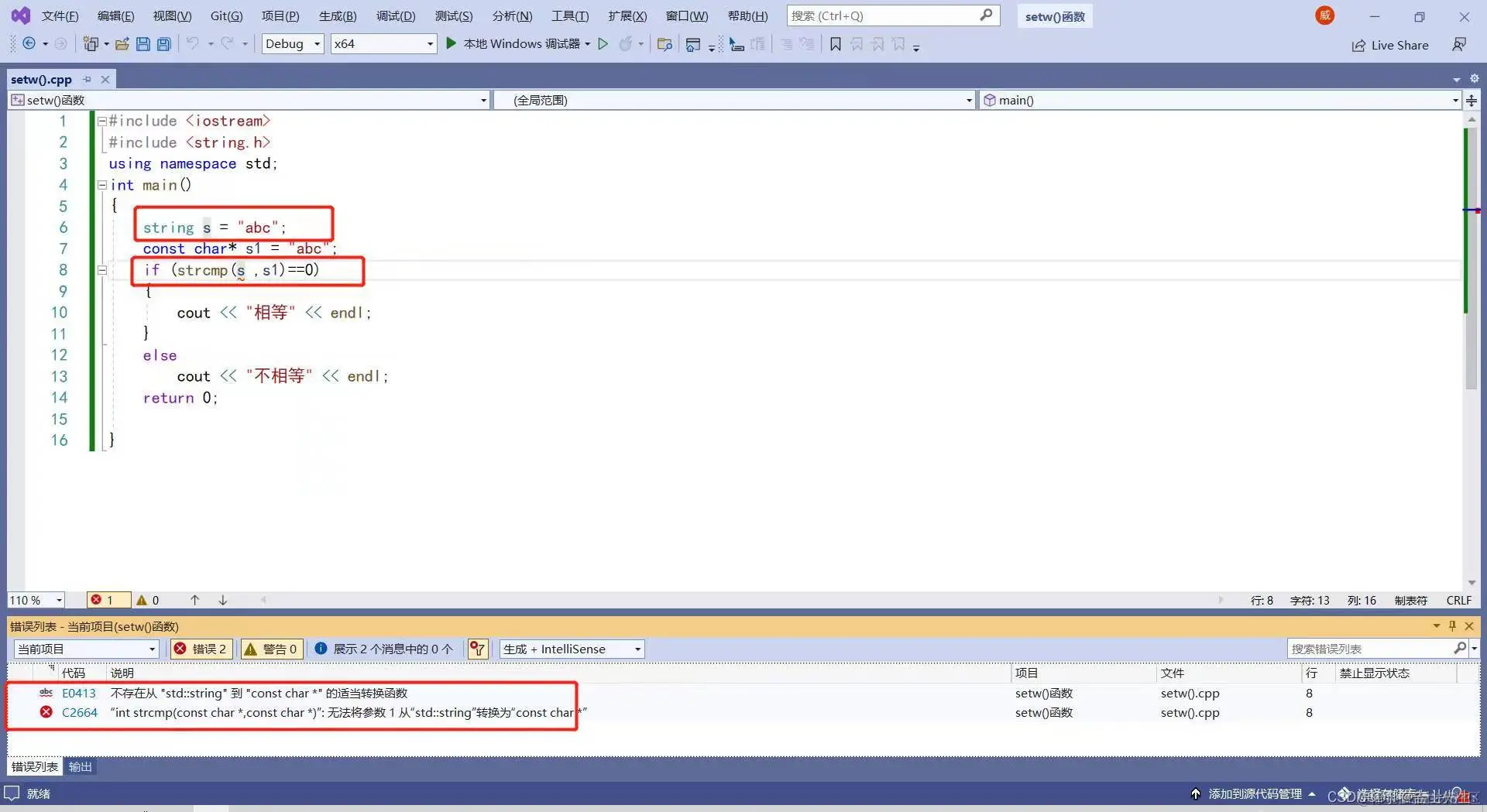The image size is (1487, 812).
Task: Click the editor vertical scrollbar thumb
Action: click(x=1470, y=259)
